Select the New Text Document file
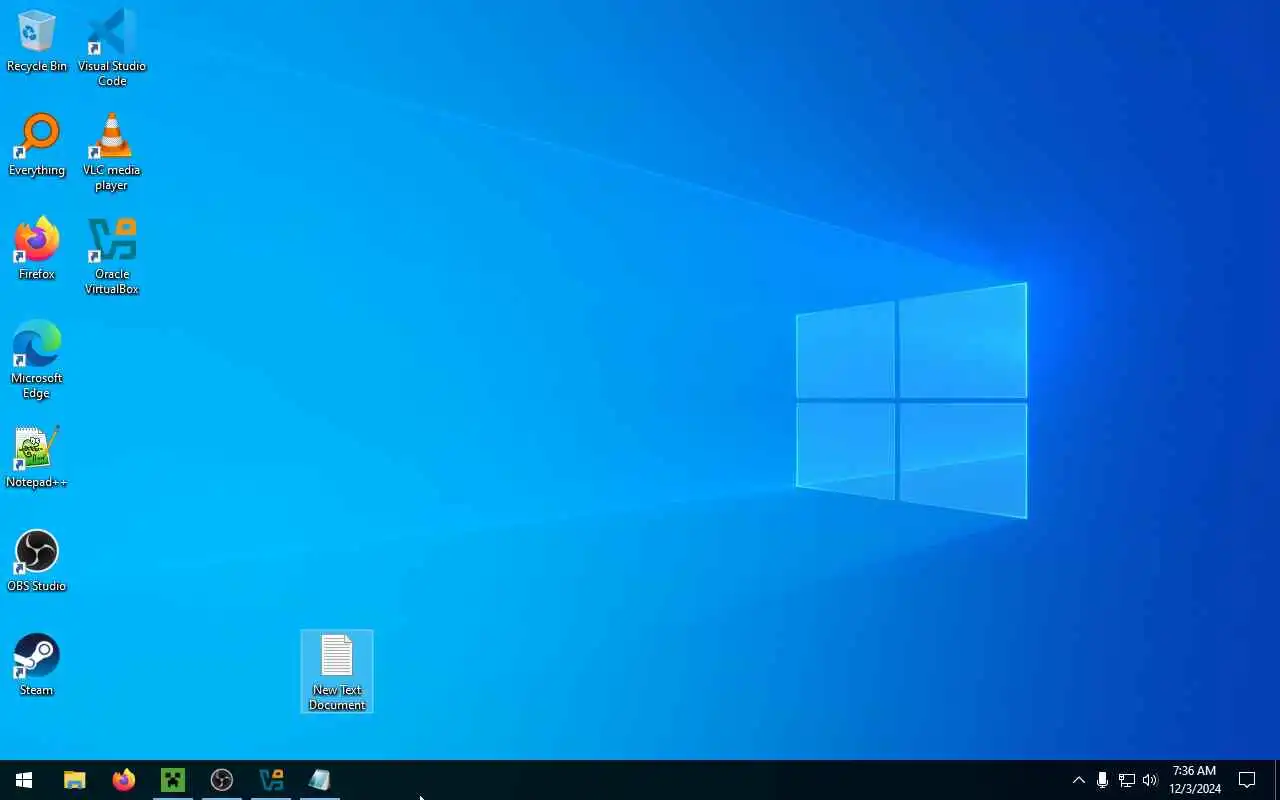 coord(337,671)
